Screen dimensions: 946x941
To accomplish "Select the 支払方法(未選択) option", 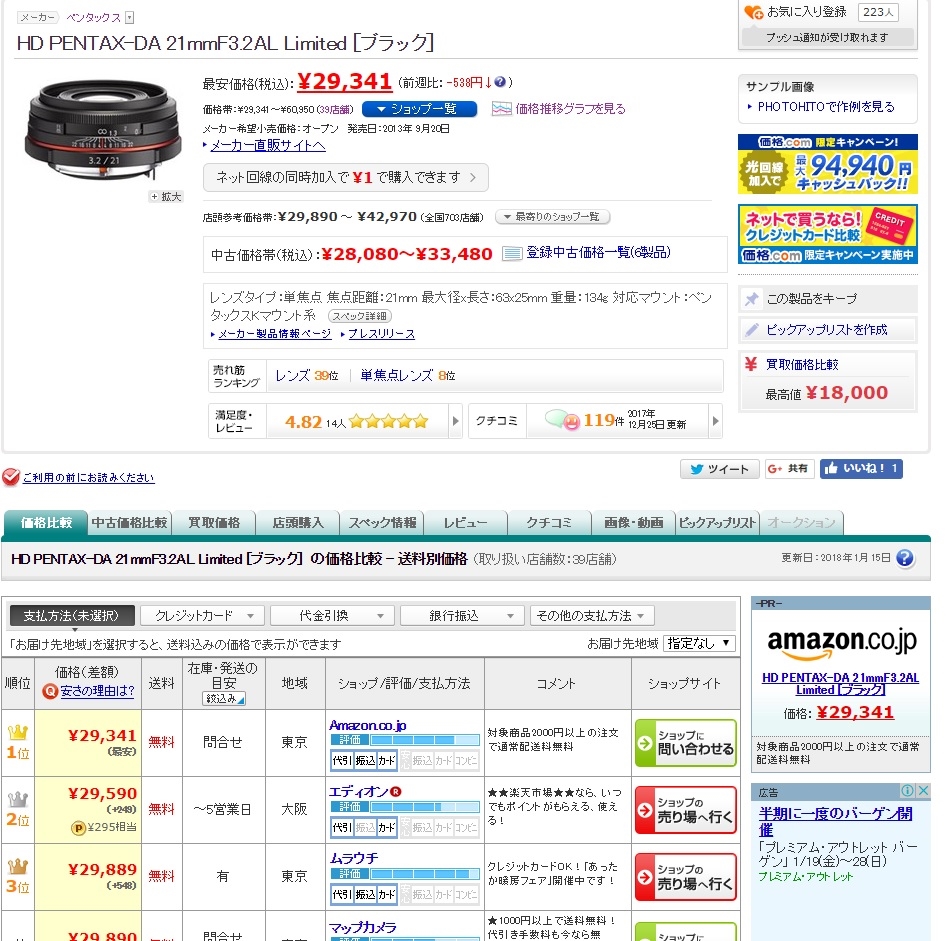I will tap(72, 616).
